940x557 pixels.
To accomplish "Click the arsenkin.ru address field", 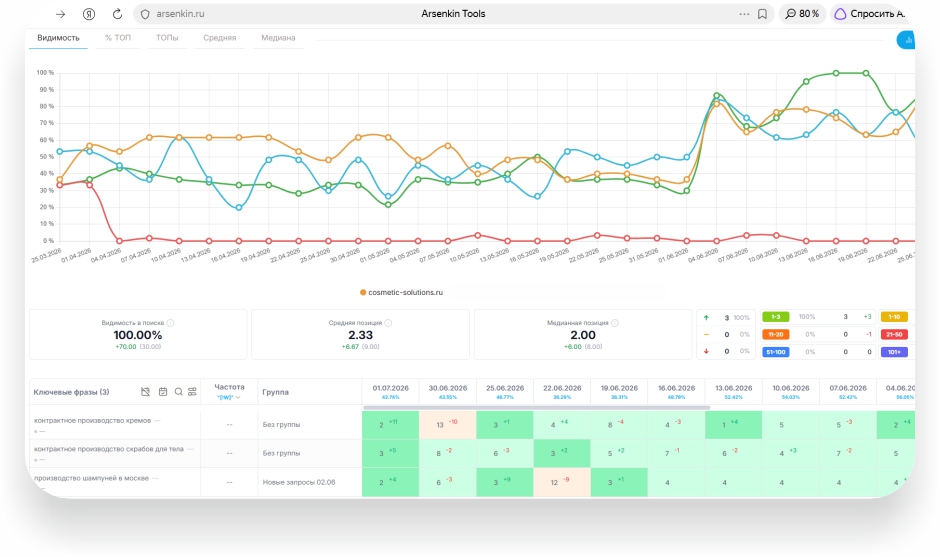I will 180,14.
